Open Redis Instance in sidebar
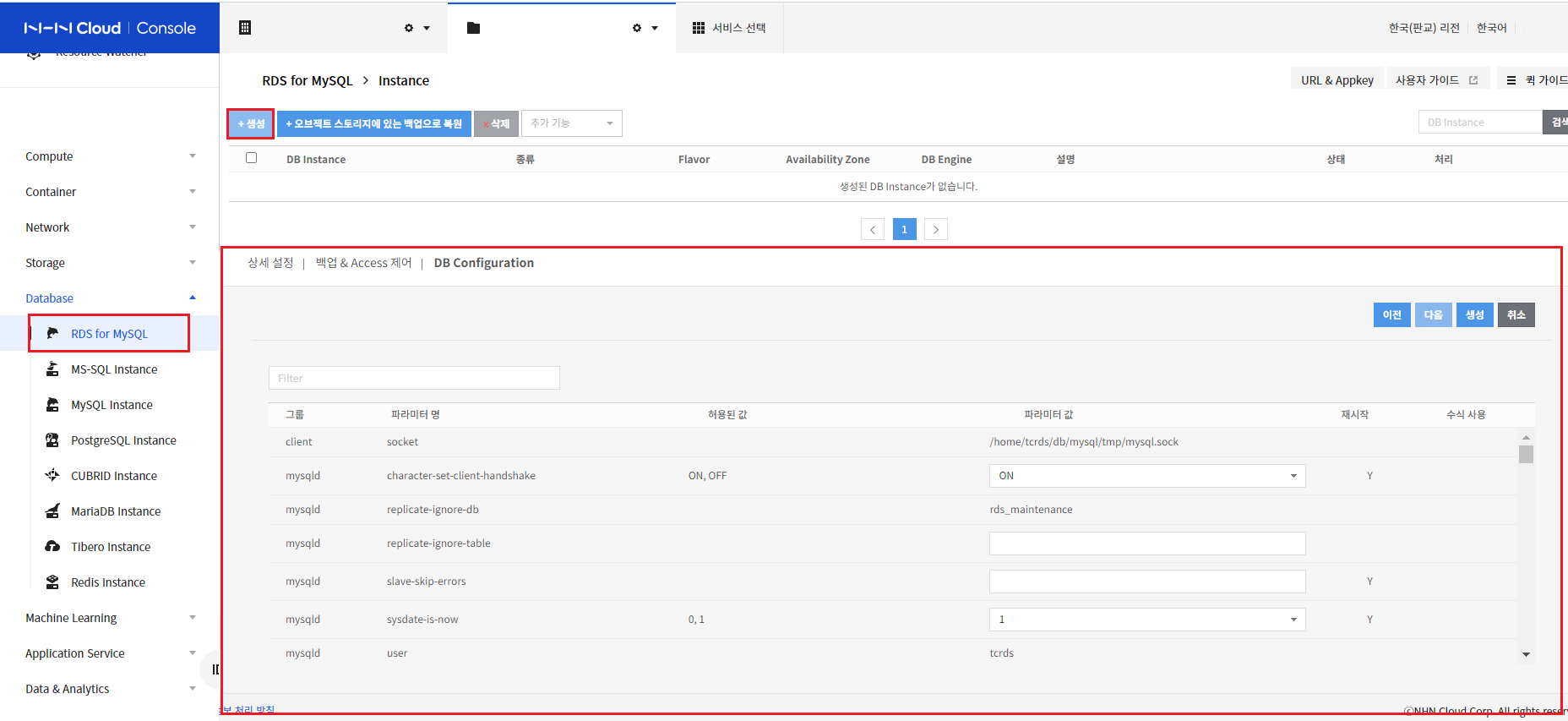1568x721 pixels. [108, 582]
